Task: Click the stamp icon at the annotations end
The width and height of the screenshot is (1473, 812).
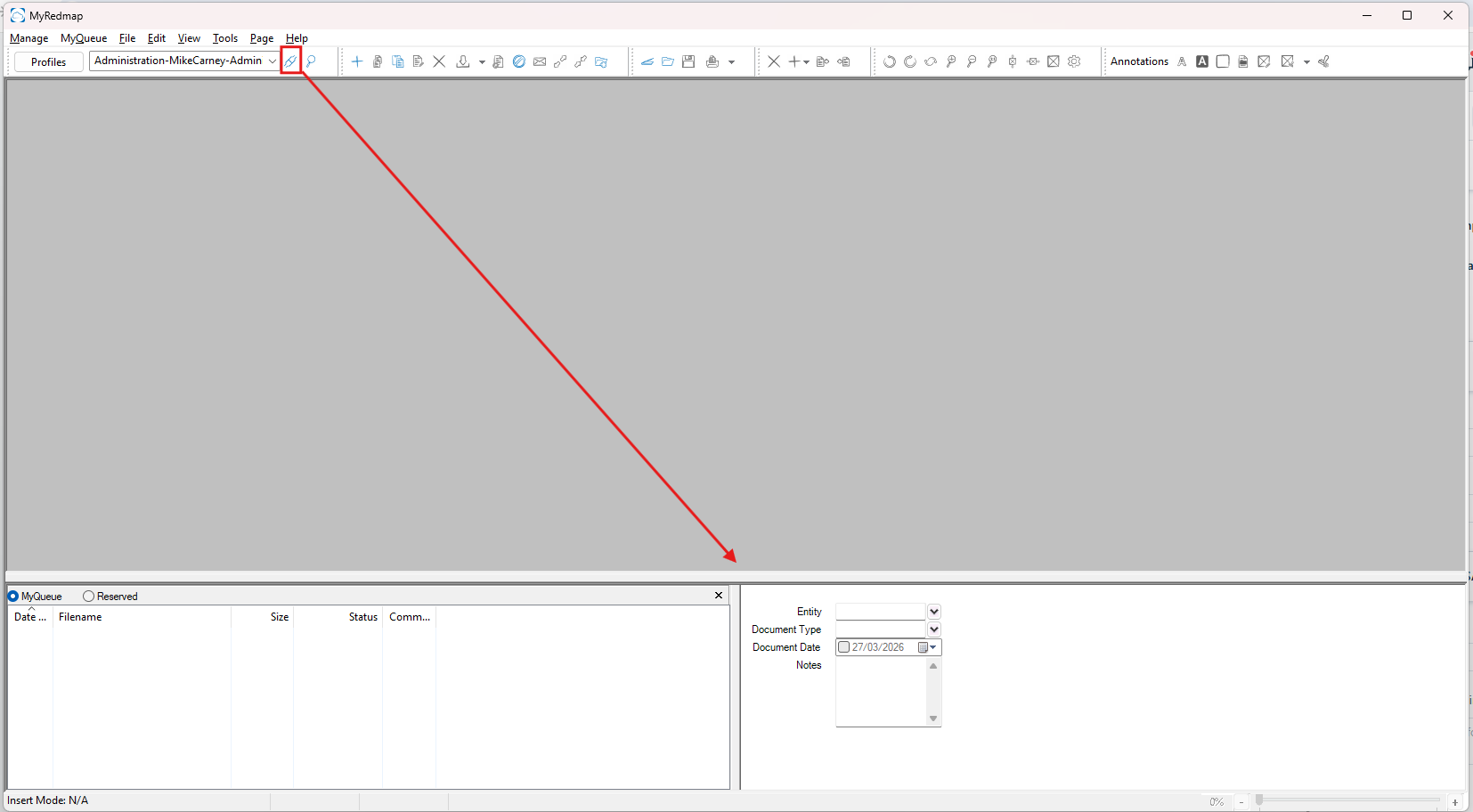Action: (1324, 61)
